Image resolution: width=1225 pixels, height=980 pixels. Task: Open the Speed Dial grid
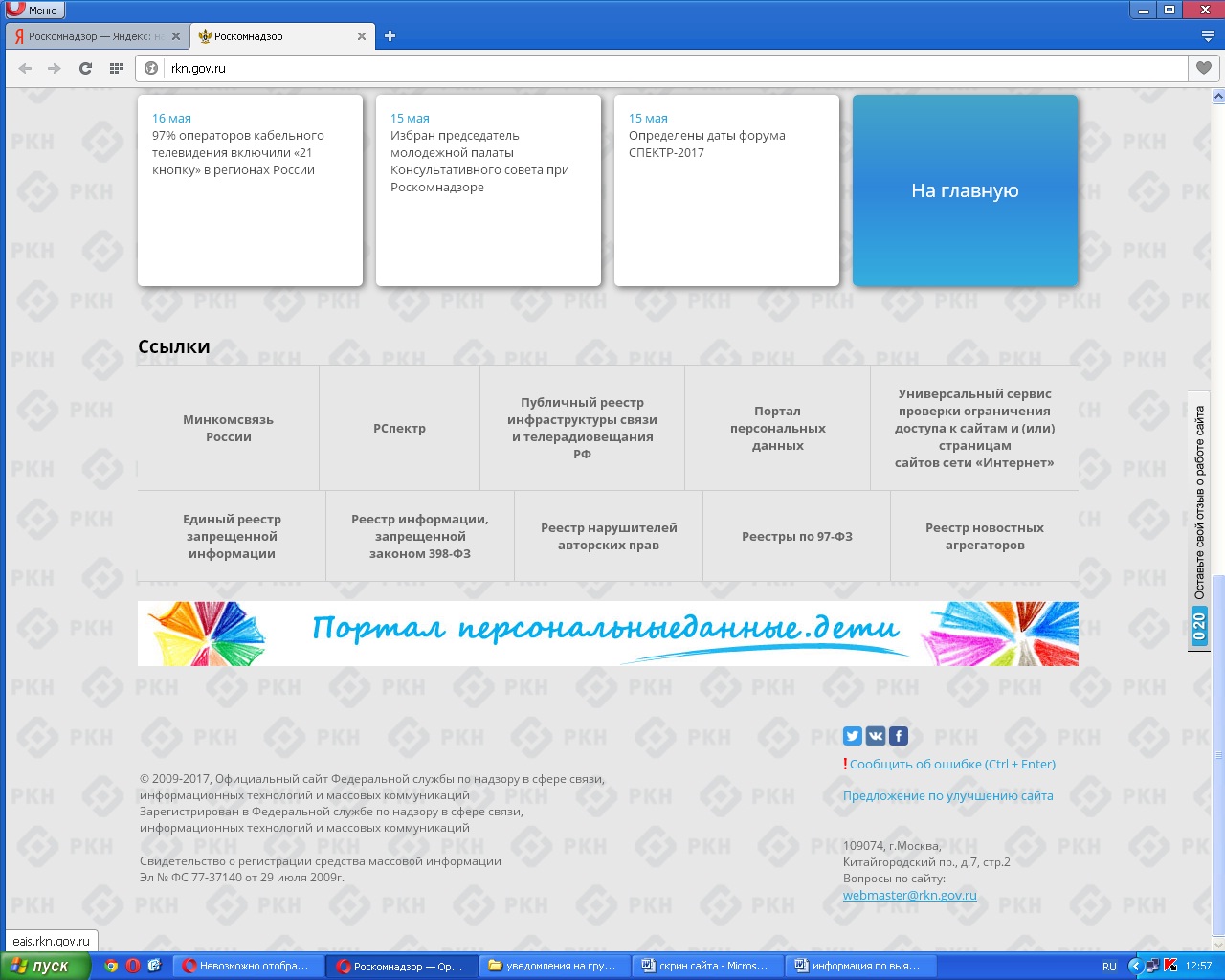[117, 68]
